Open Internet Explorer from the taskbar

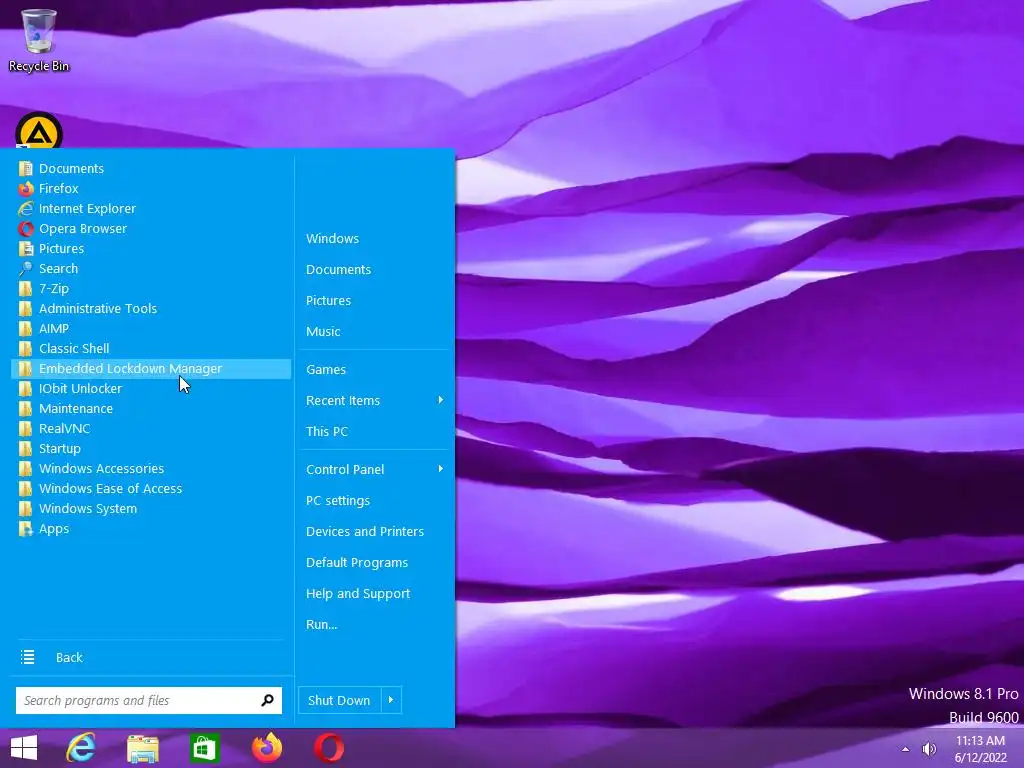coord(81,748)
